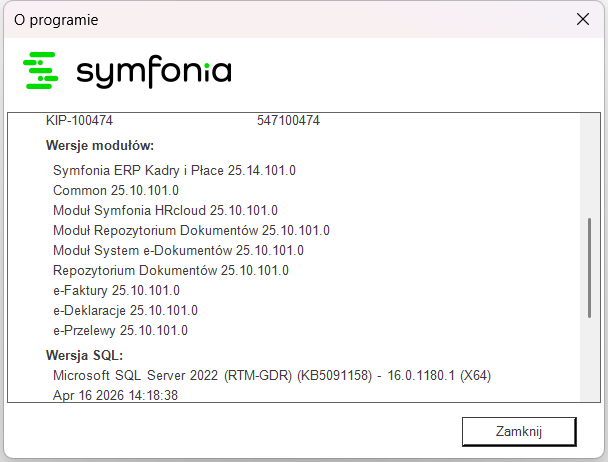The image size is (608, 462).
Task: Select the e-Przelewy 25.10.101.0 line
Action: point(120,330)
